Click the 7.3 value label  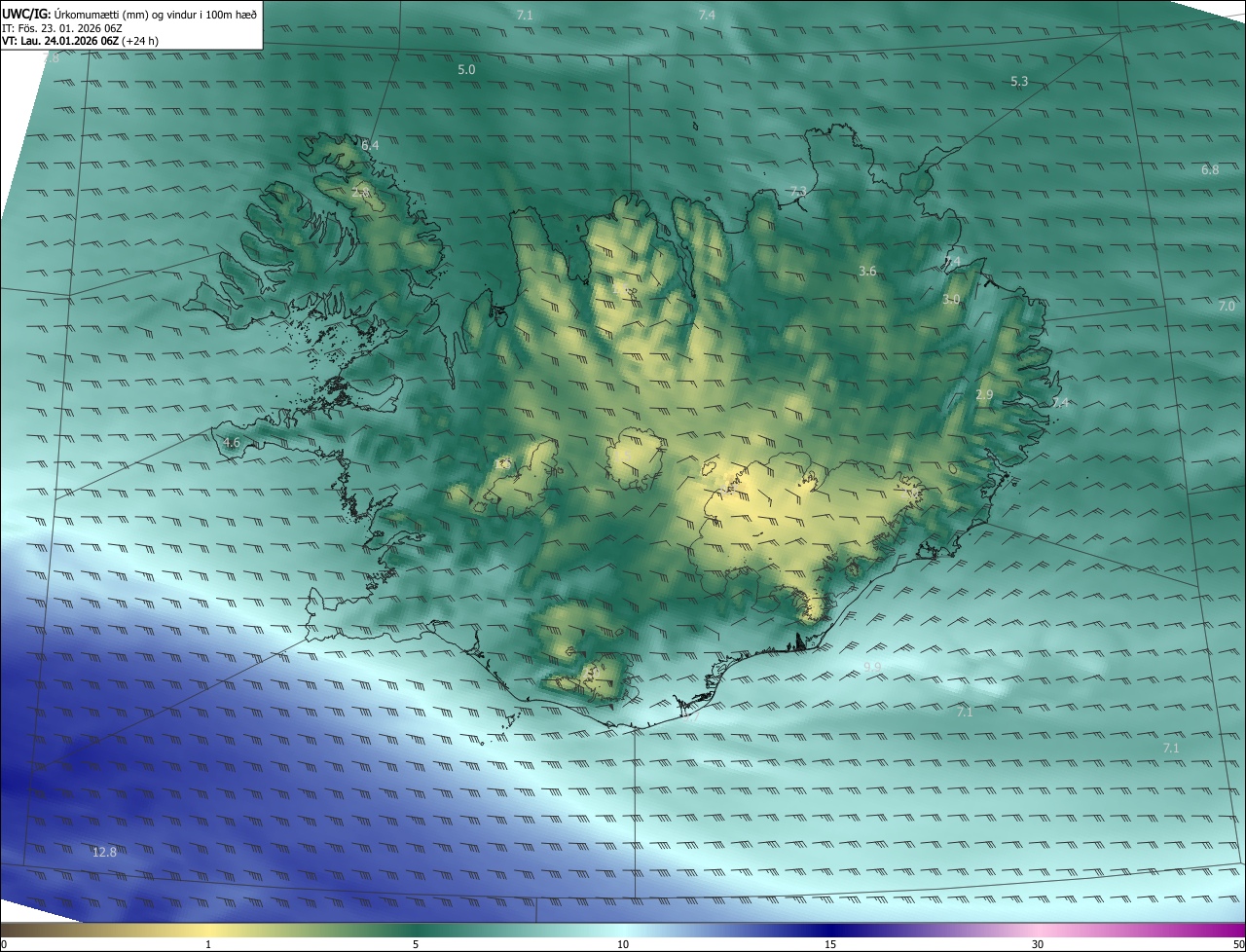[798, 191]
